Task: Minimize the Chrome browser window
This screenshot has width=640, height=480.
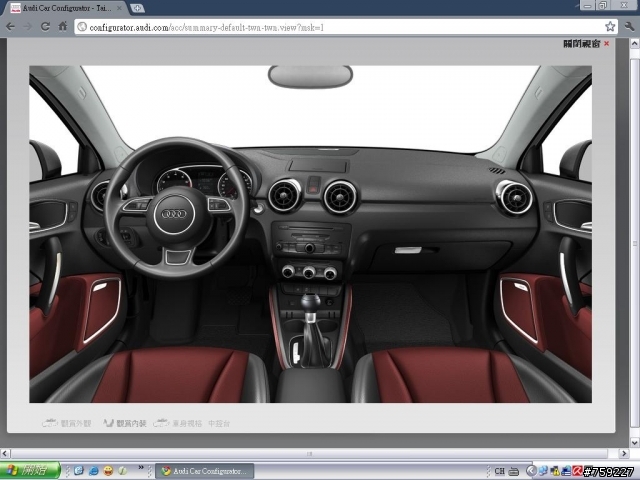Action: pos(588,5)
